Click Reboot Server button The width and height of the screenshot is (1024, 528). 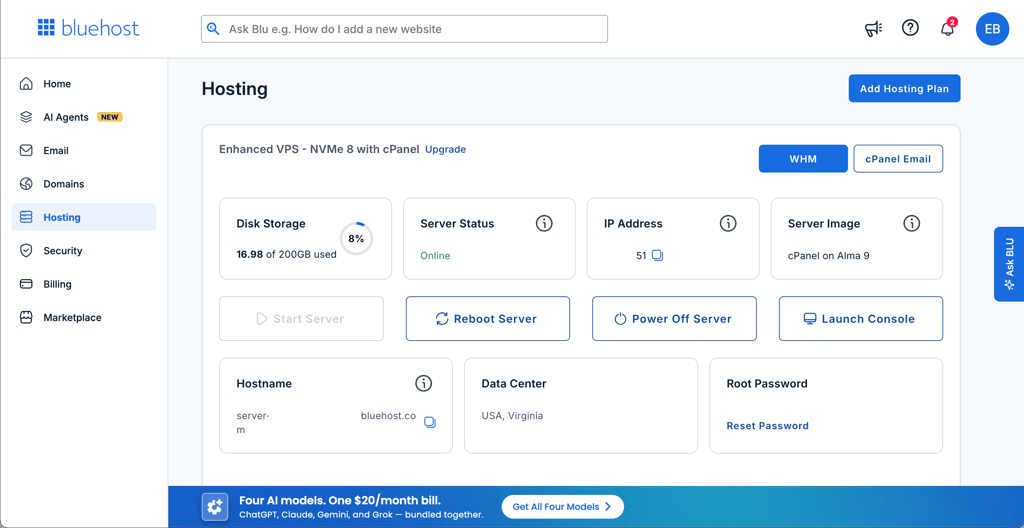[x=488, y=319]
